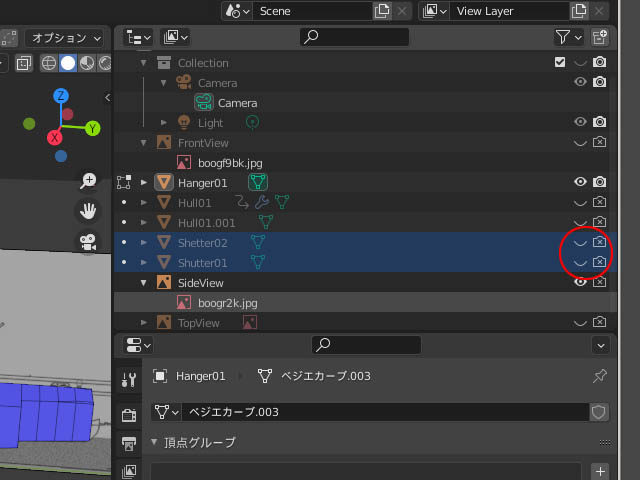Screen dimensions: 640x480
Task: Expand the Hanger01 object
Action: tap(144, 182)
